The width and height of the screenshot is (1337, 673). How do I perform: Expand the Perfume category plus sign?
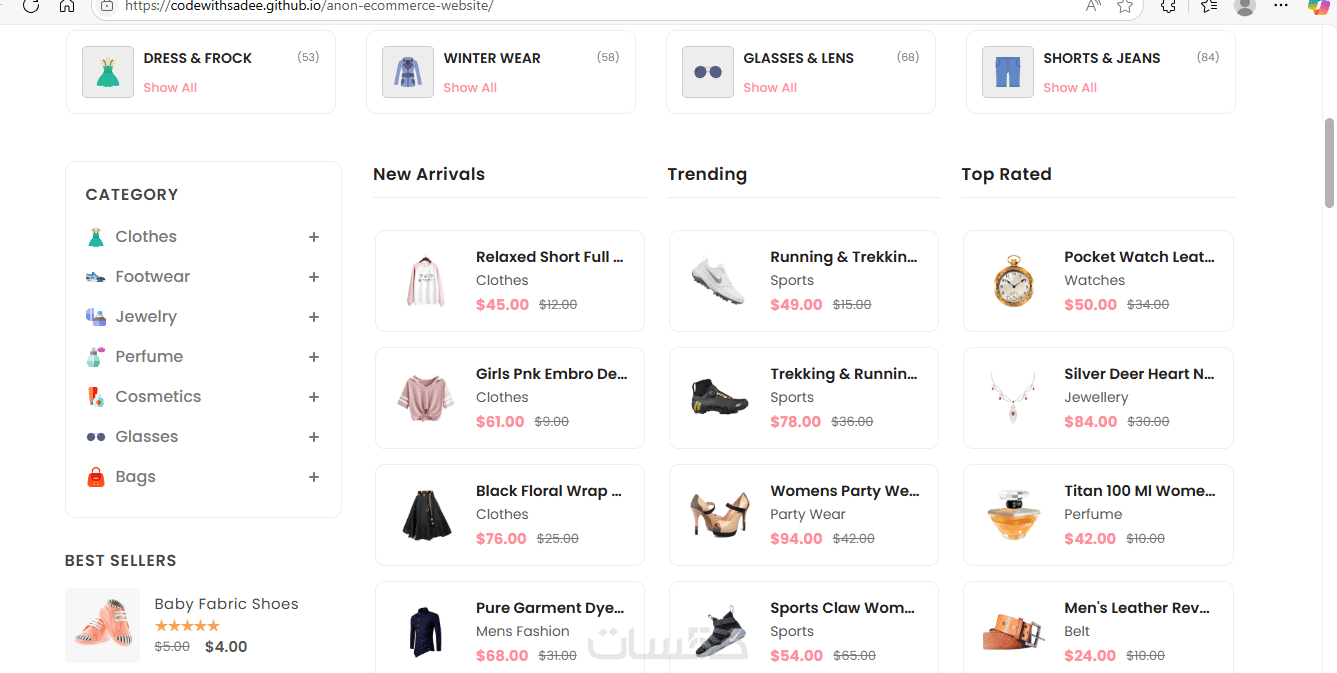314,357
